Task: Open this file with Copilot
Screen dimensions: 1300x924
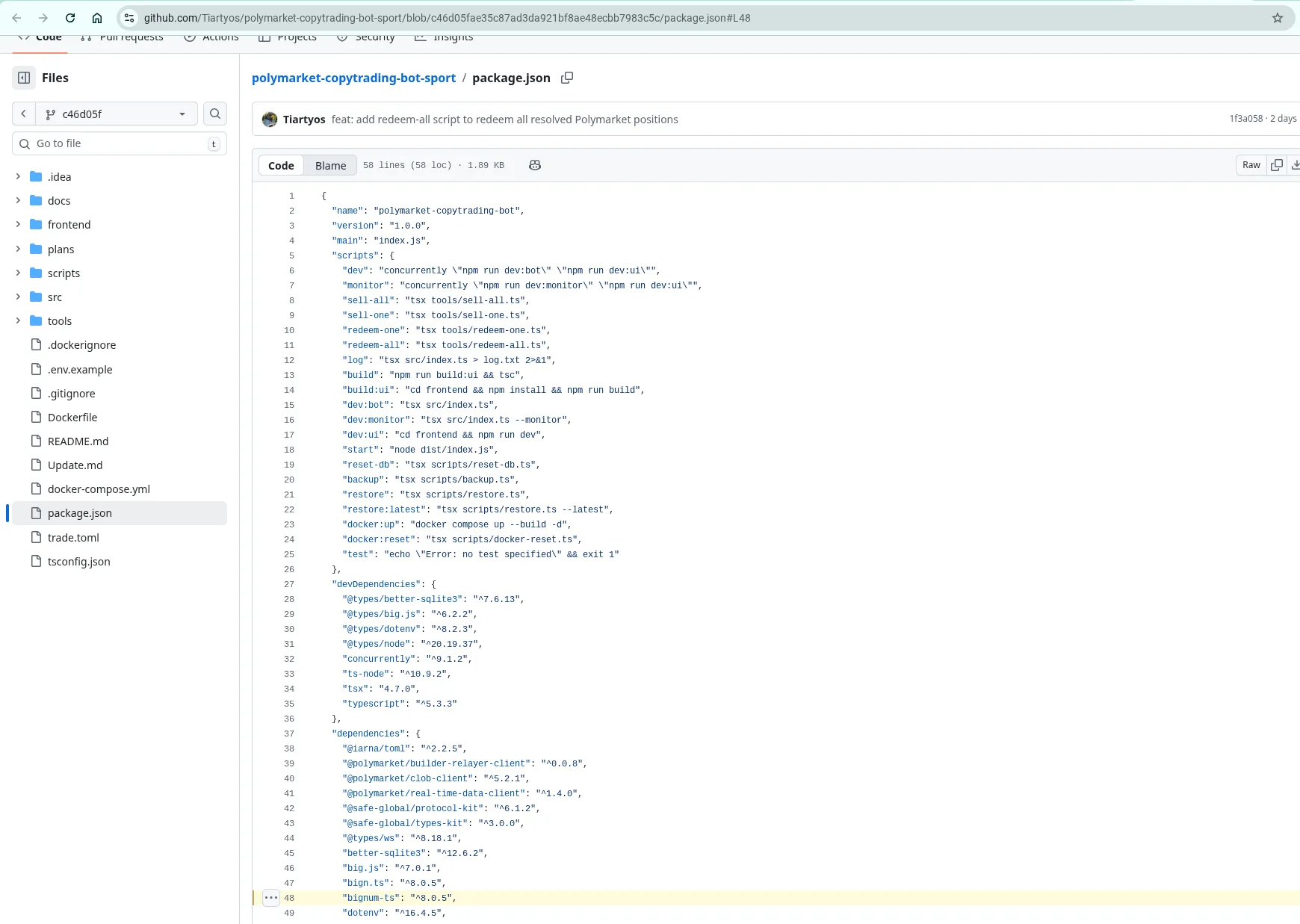Action: (535, 164)
